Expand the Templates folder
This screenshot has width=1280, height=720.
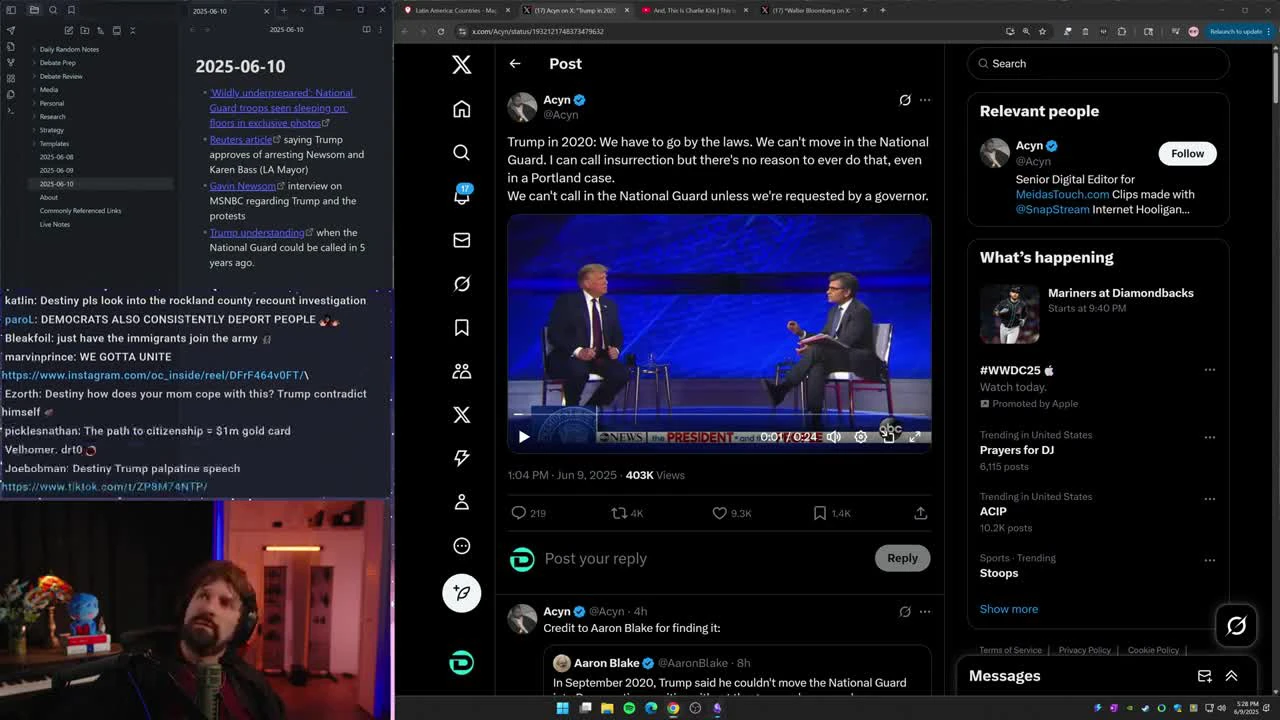(54, 144)
